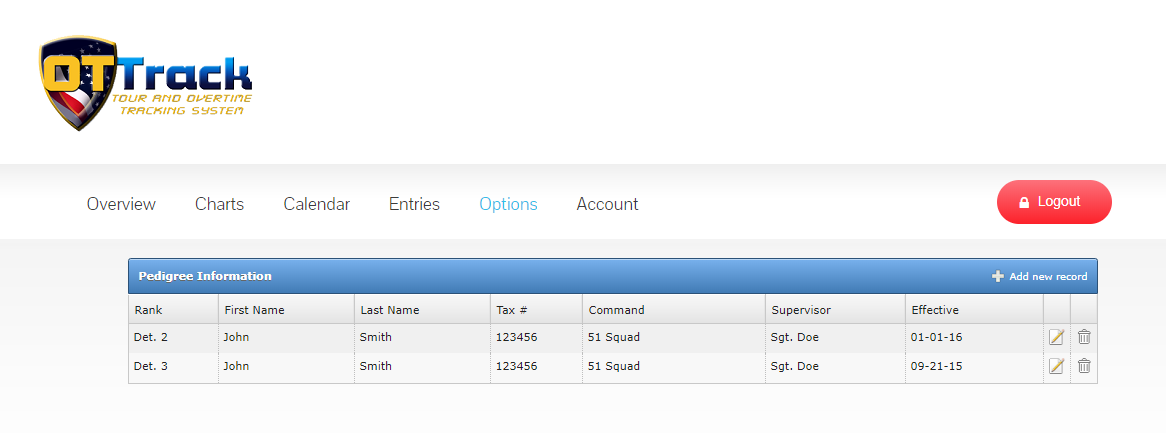Screen dimensions: 1166x438
Task: Select the Options menu item
Action: tap(508, 204)
